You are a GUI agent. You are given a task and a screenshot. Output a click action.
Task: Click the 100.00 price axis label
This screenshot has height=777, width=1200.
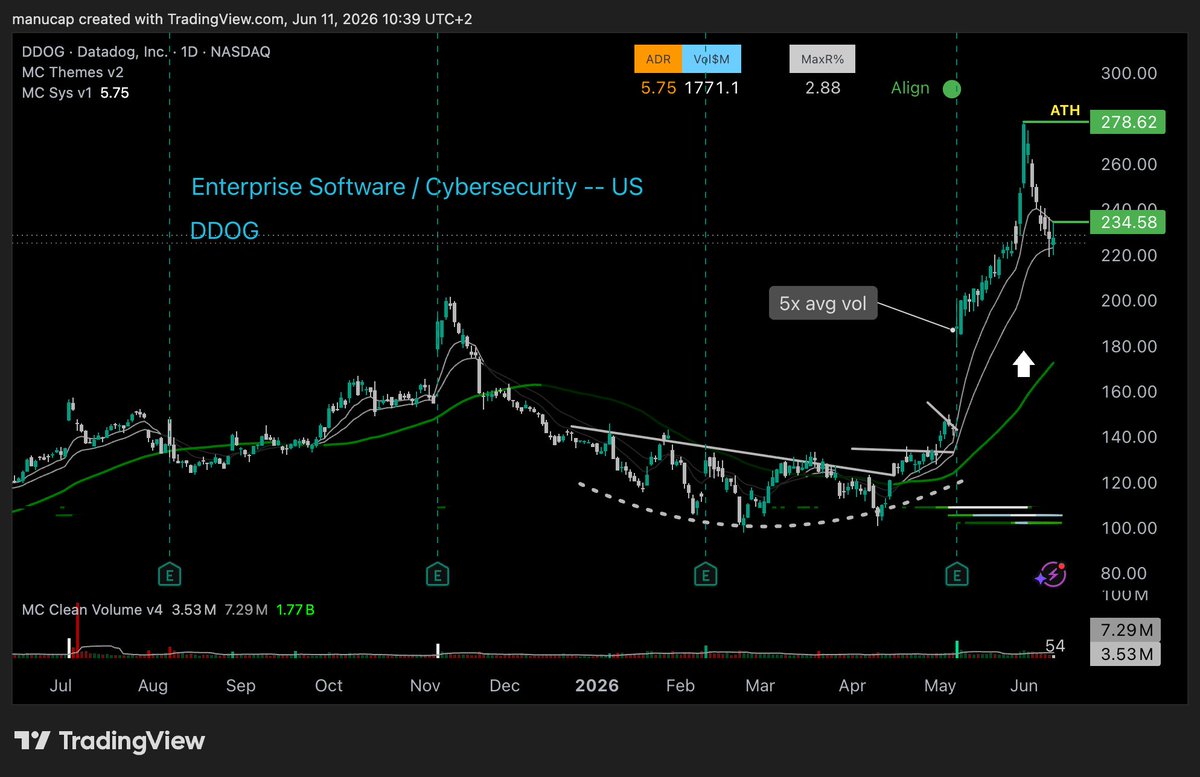(1131, 528)
